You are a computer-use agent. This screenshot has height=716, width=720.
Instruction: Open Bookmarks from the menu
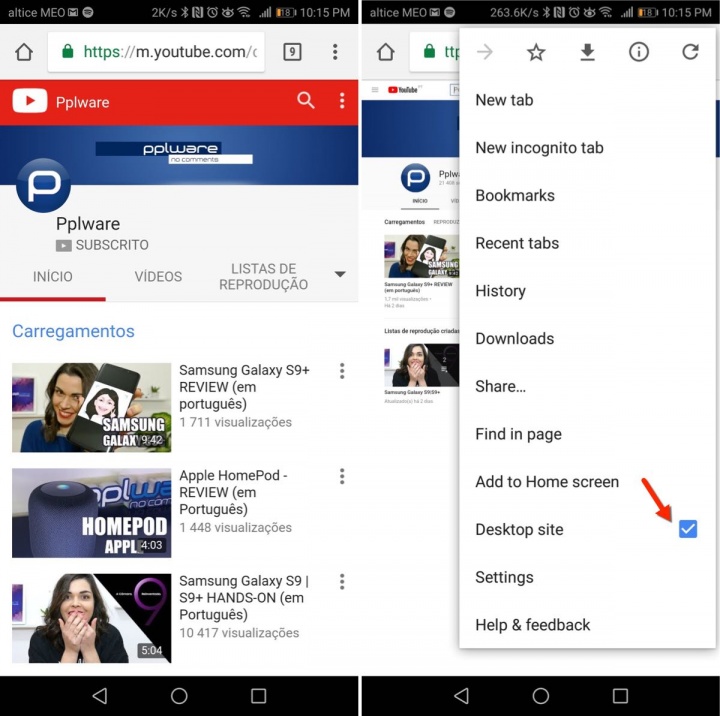587,195
